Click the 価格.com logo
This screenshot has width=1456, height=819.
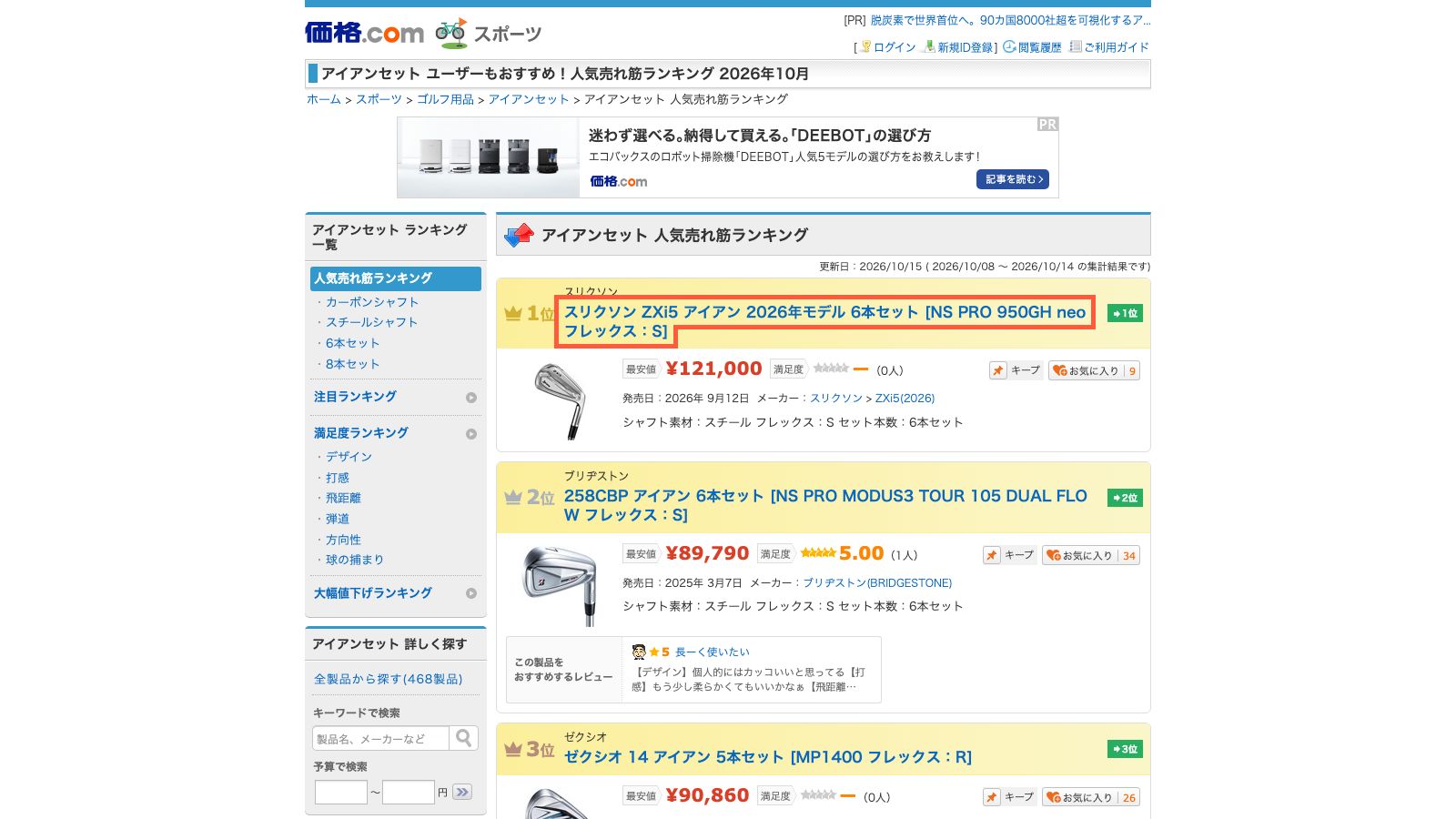(x=364, y=33)
